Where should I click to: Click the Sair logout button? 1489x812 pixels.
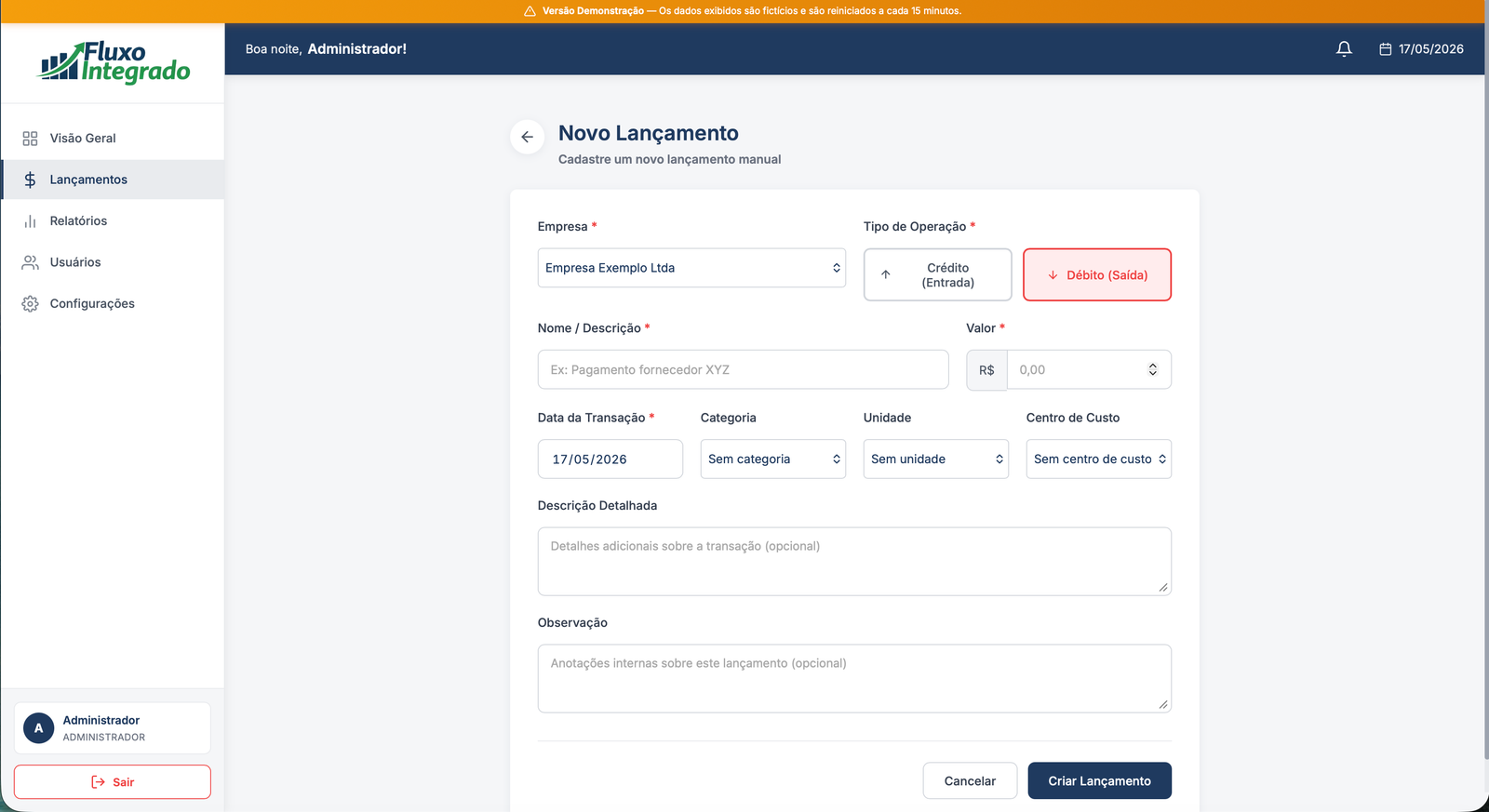tap(113, 781)
